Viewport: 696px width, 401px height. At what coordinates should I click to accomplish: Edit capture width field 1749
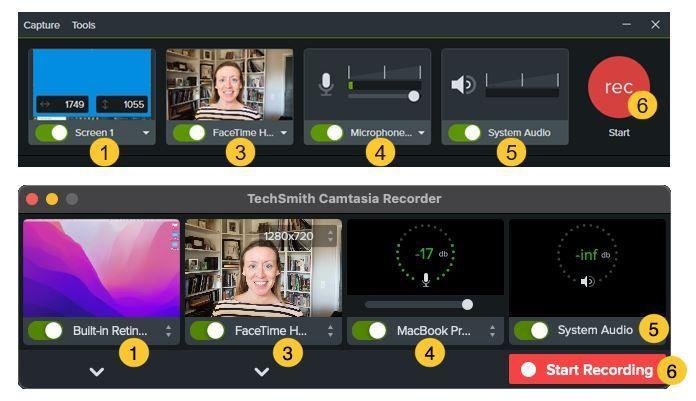62,104
